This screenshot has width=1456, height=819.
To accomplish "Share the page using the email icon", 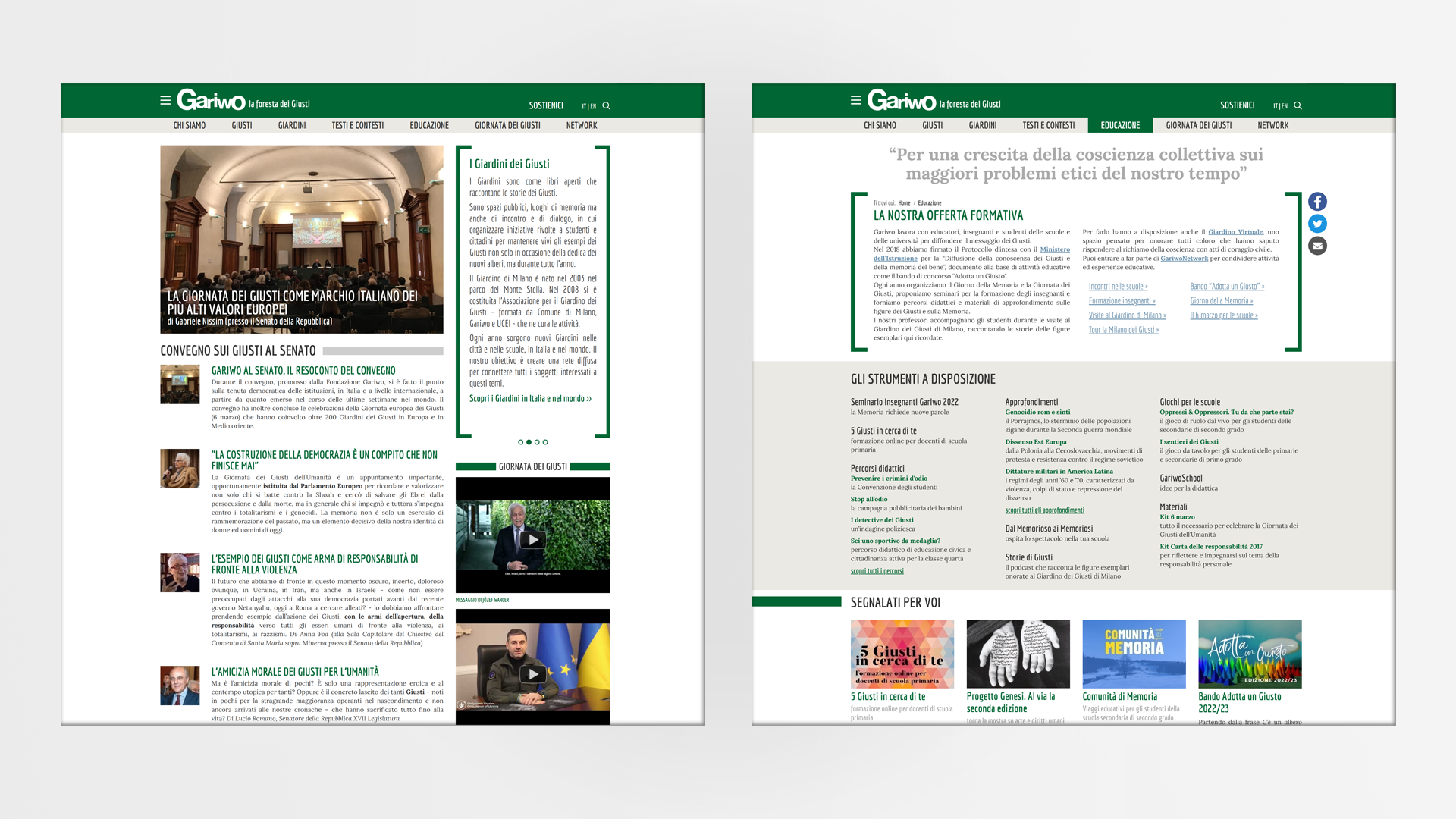I will 1317,245.
